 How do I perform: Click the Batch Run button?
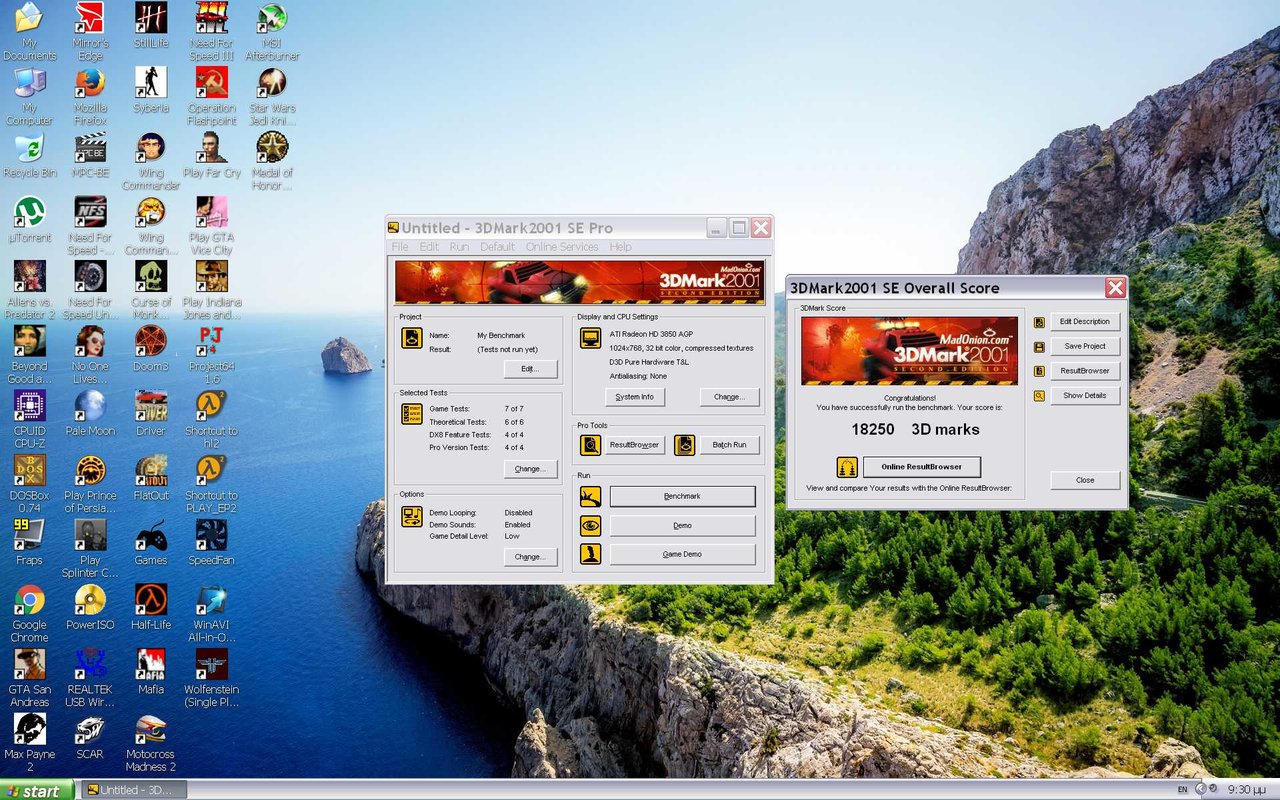coord(729,445)
